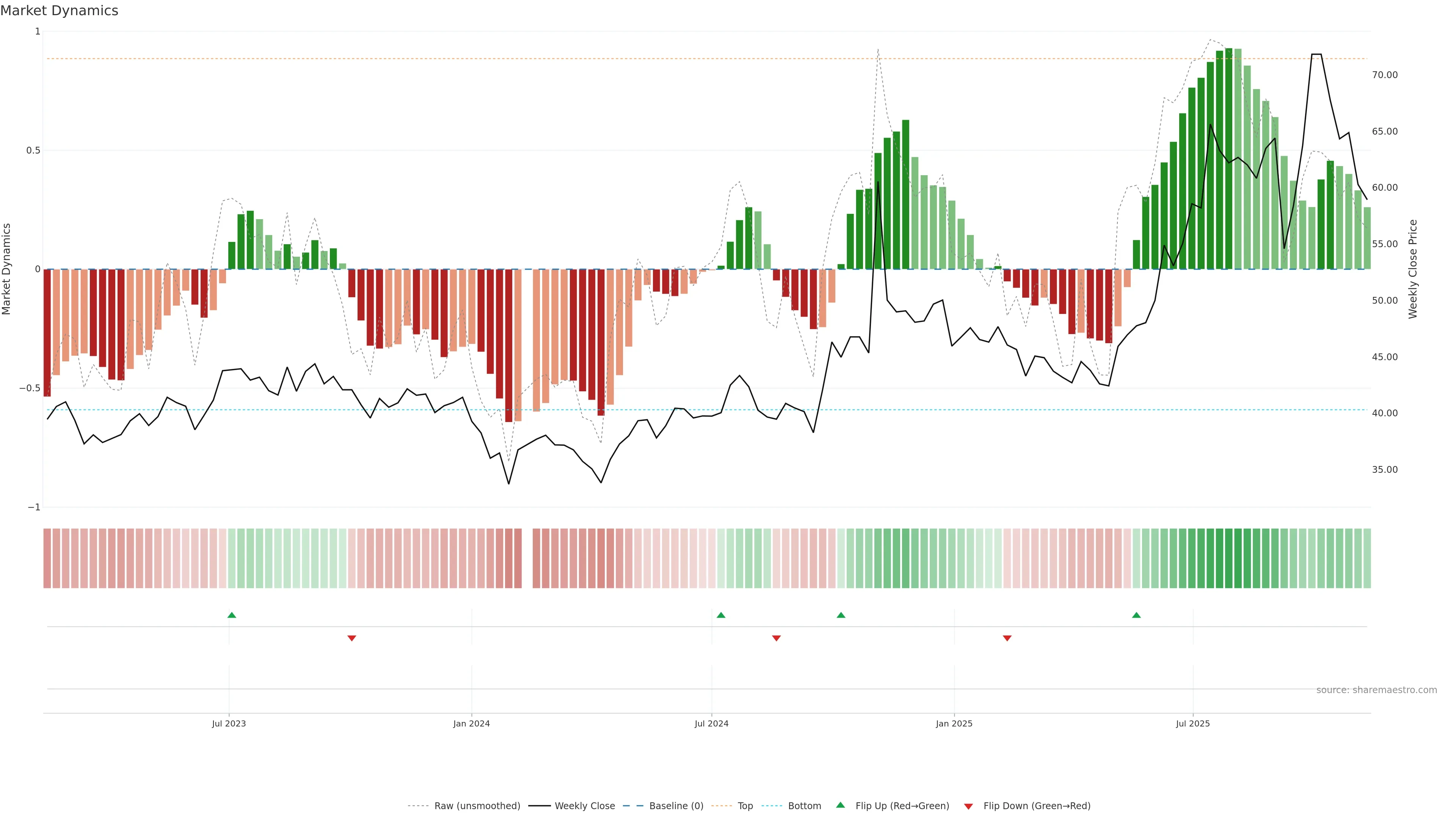Click the red flip-down triangle after Jan 2025
This screenshot has height=819, width=1456.
point(1007,638)
